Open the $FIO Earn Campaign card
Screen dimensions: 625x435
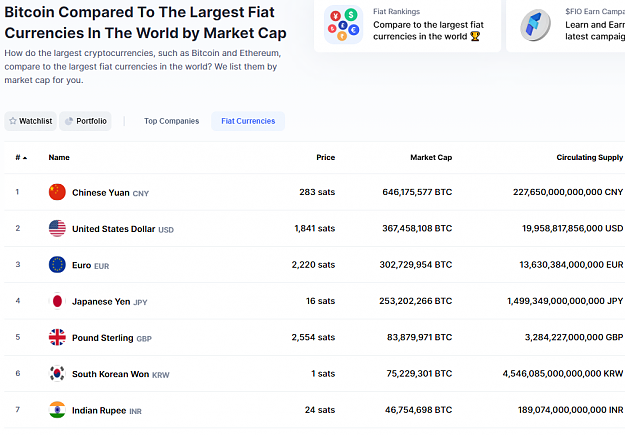566,25
